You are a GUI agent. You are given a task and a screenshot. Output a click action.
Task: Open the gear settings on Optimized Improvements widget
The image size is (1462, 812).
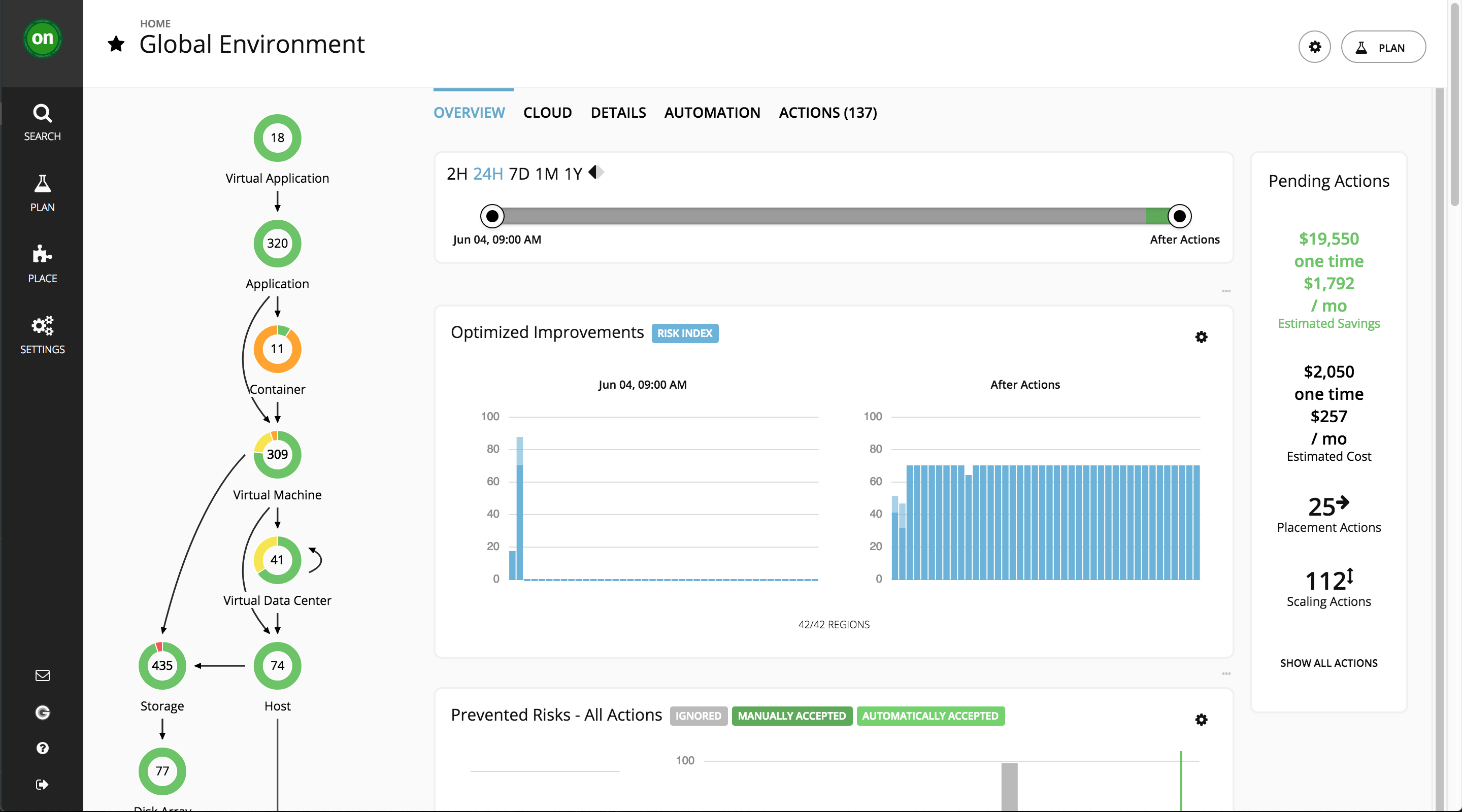tap(1202, 337)
